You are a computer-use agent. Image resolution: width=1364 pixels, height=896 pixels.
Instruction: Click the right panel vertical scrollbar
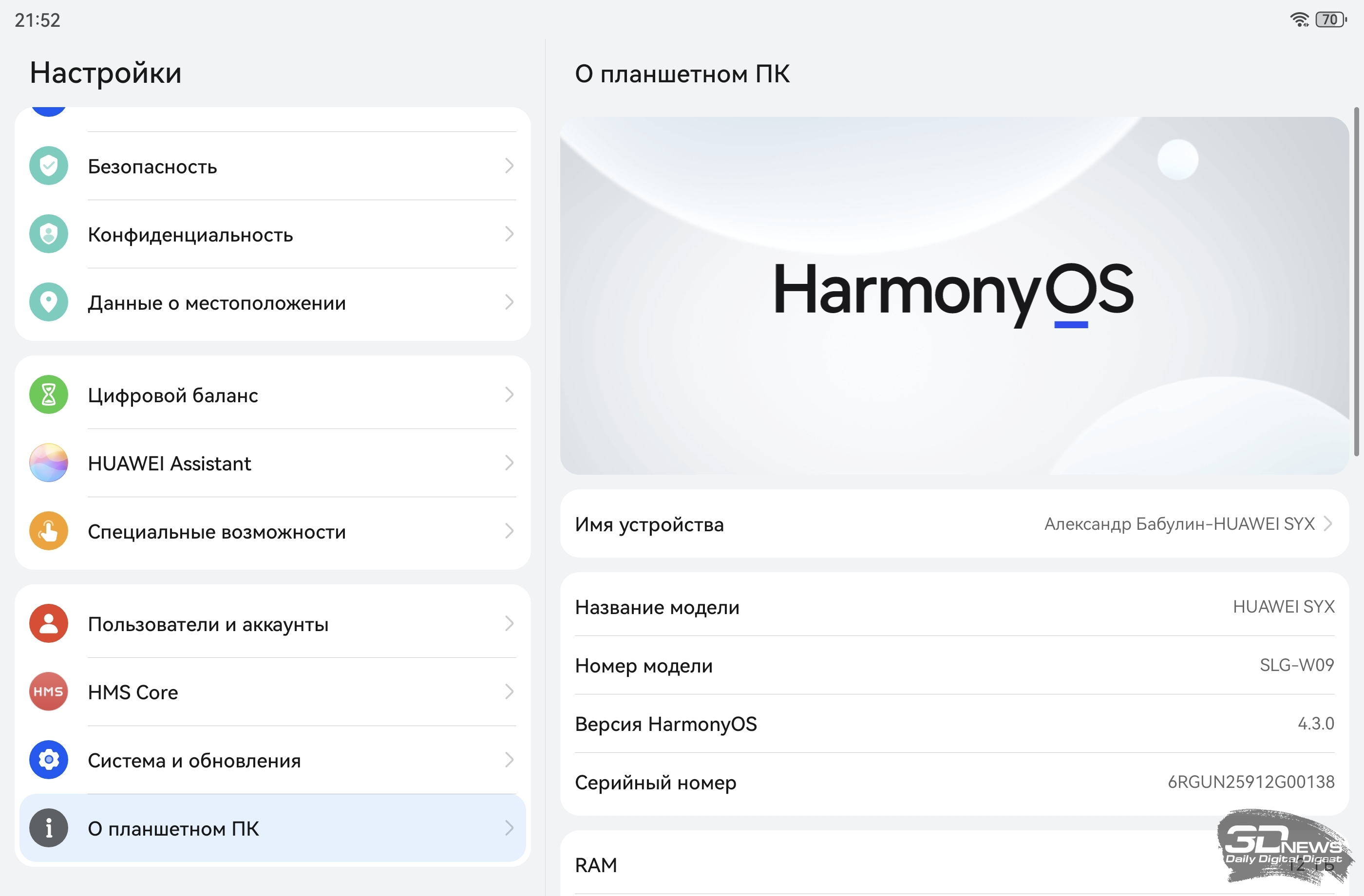(1356, 280)
